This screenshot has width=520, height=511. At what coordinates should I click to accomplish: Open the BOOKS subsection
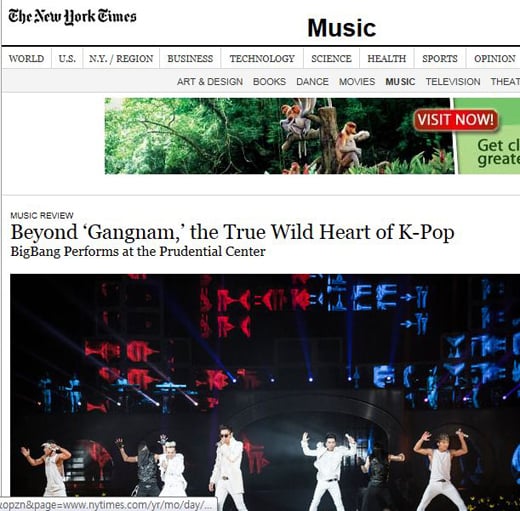(269, 82)
